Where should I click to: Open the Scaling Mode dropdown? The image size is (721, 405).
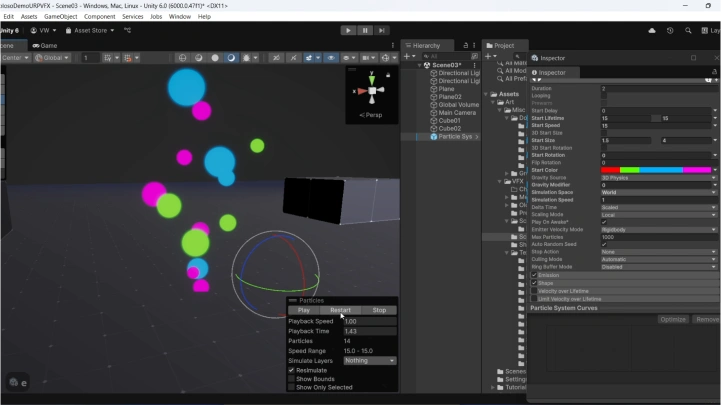point(658,215)
